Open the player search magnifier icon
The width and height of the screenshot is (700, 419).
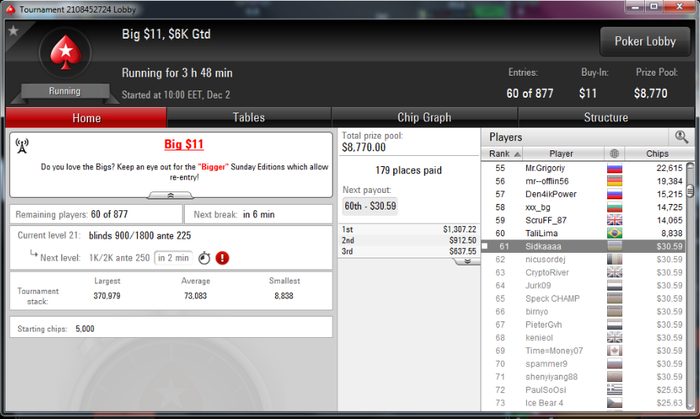(x=681, y=137)
